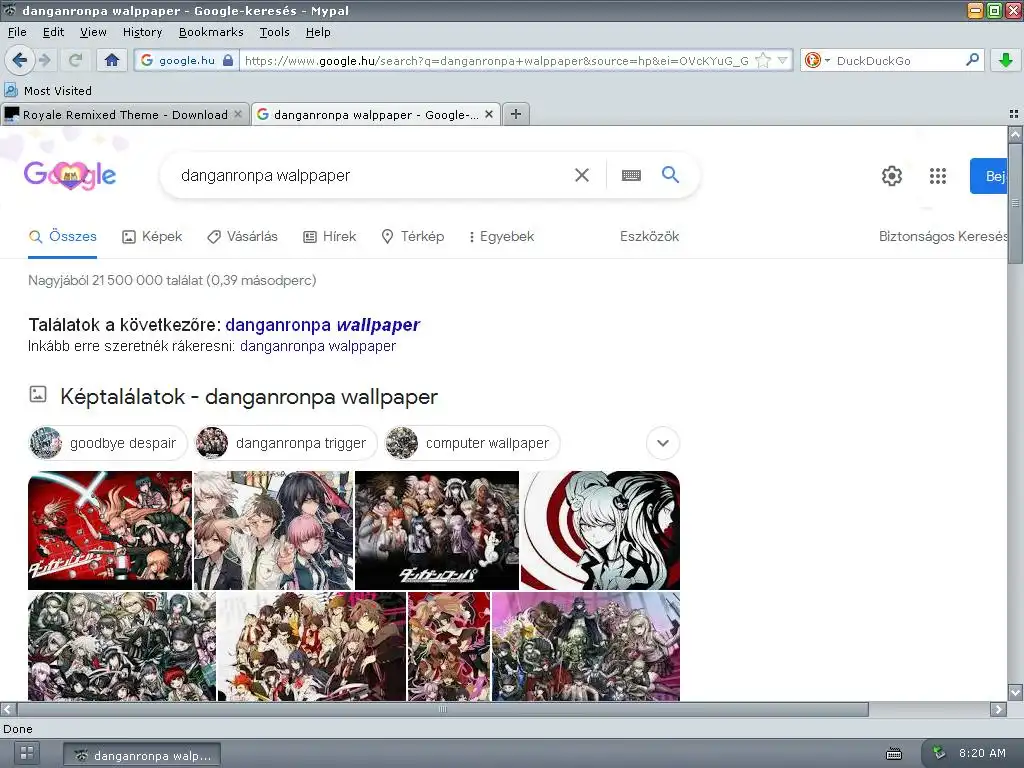Open the DuckDuckGo search engine selector
The width and height of the screenshot is (1024, 768).
tap(816, 61)
